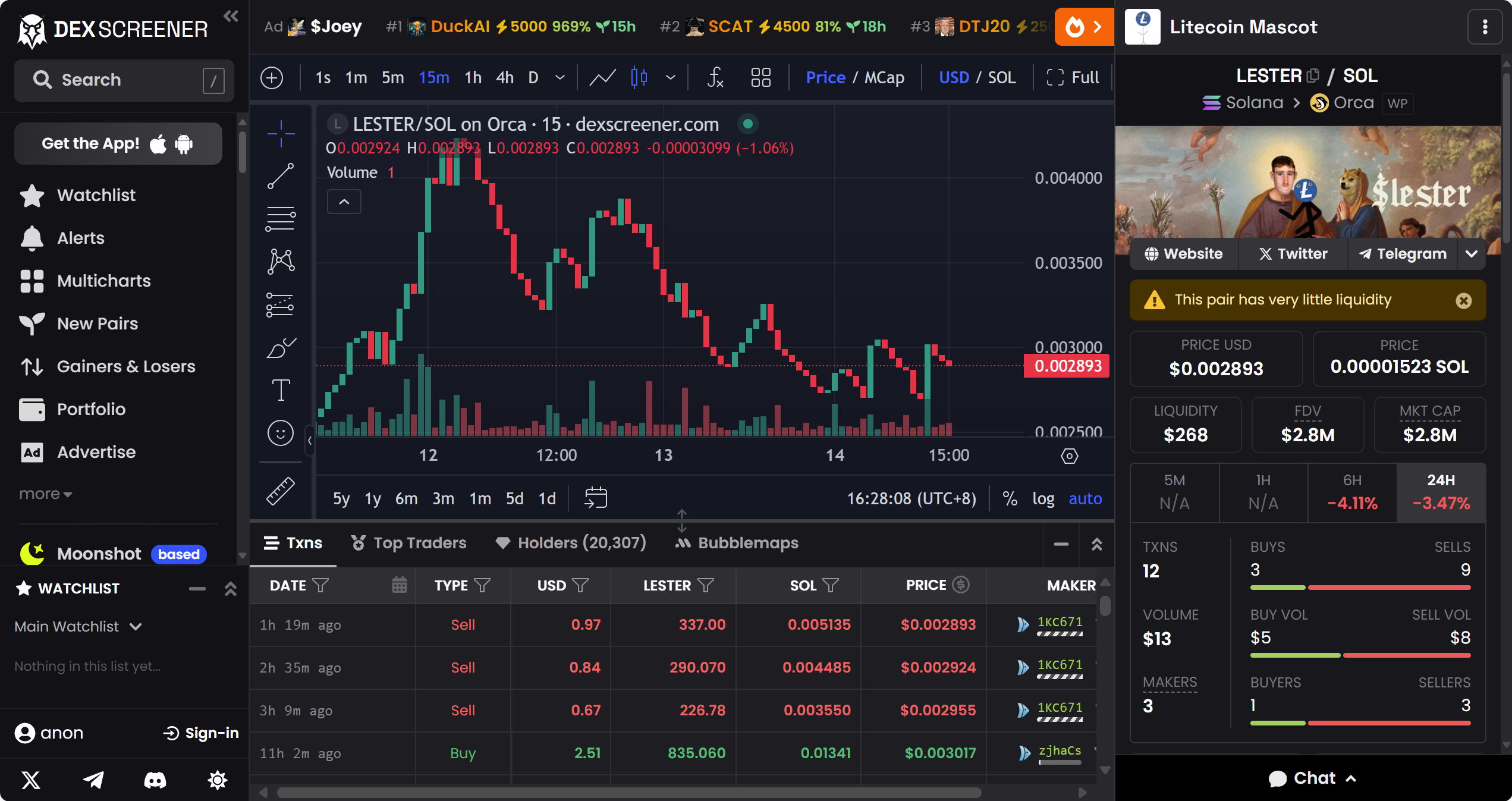This screenshot has height=801, width=1512.
Task: Select the ruler measure tool
Action: pyautogui.click(x=280, y=491)
